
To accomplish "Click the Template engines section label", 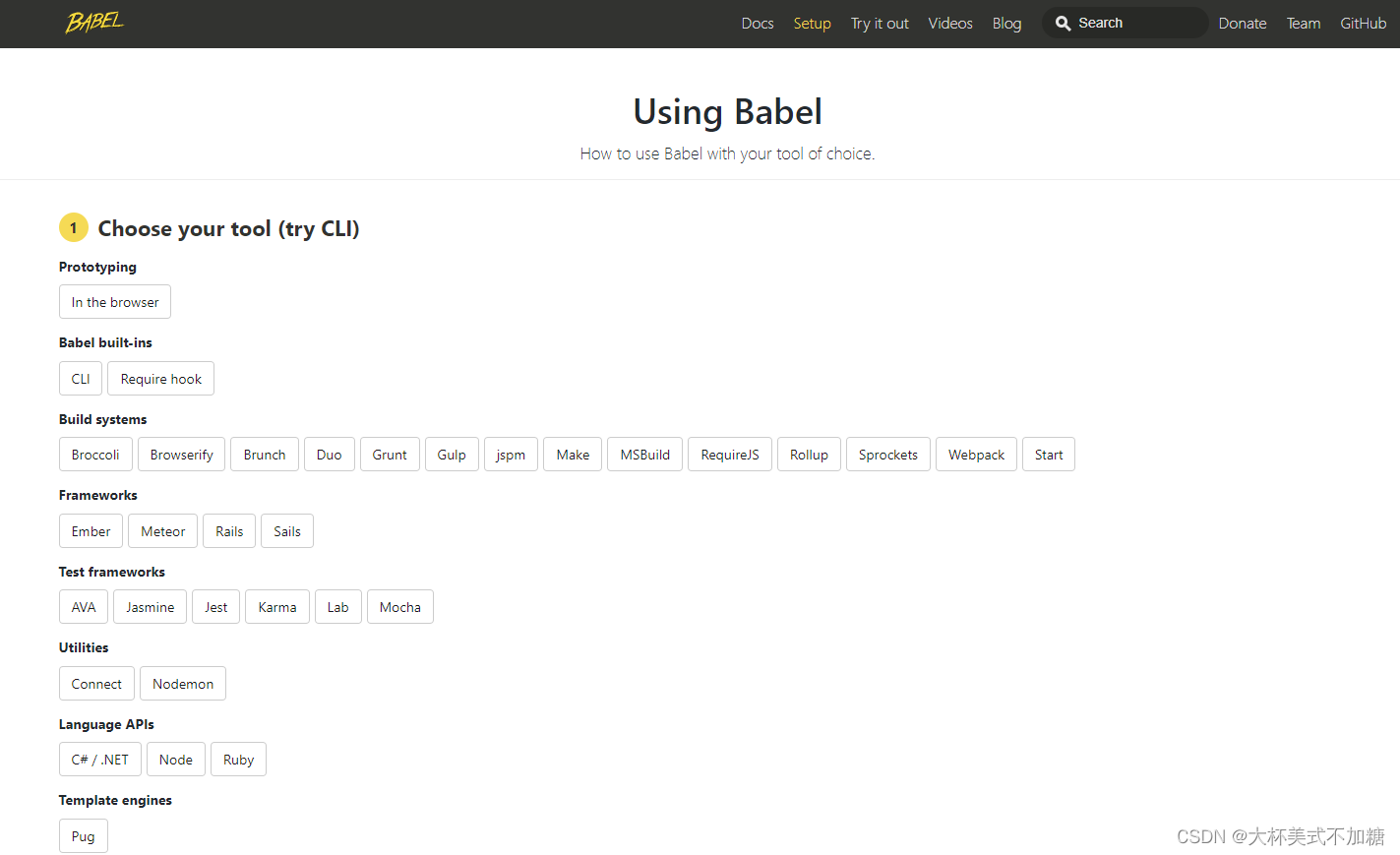I will pyautogui.click(x=115, y=800).
